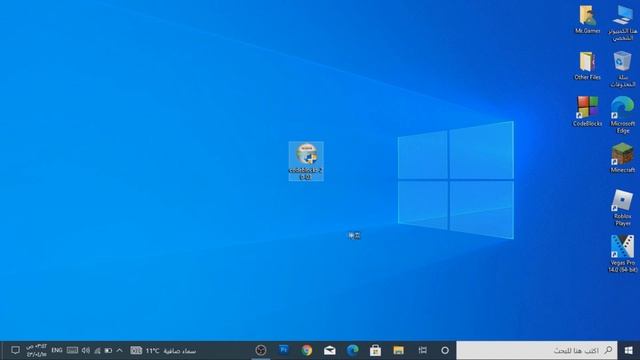The width and height of the screenshot is (640, 360).
Task: Open the Windows Start menu
Action: pyautogui.click(x=629, y=351)
